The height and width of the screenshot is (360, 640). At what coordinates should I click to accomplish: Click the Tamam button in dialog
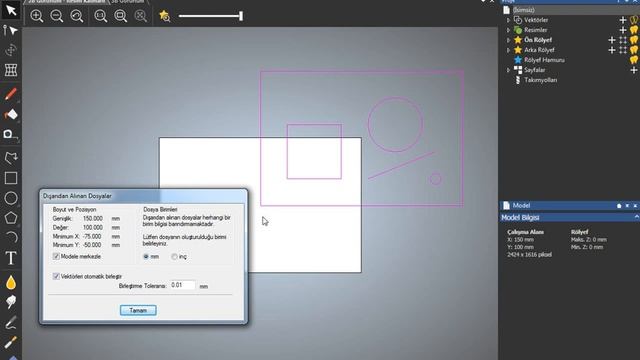pyautogui.click(x=138, y=310)
